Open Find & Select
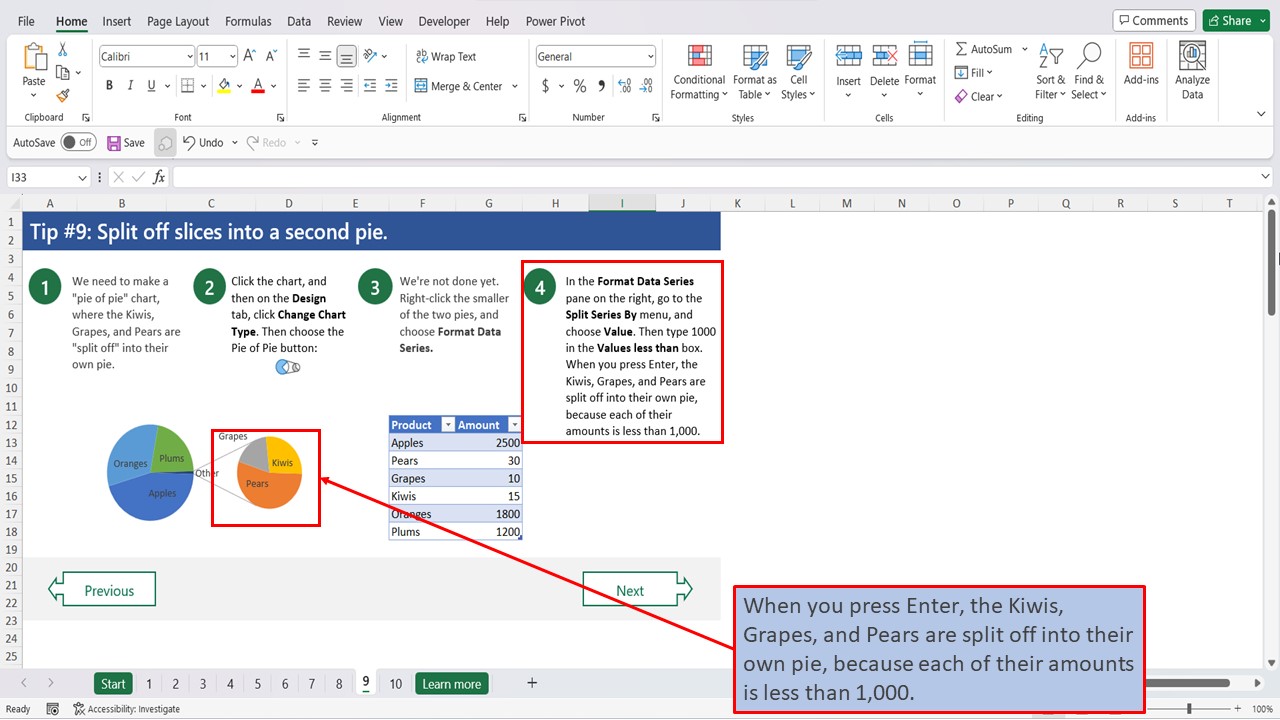 click(1089, 72)
